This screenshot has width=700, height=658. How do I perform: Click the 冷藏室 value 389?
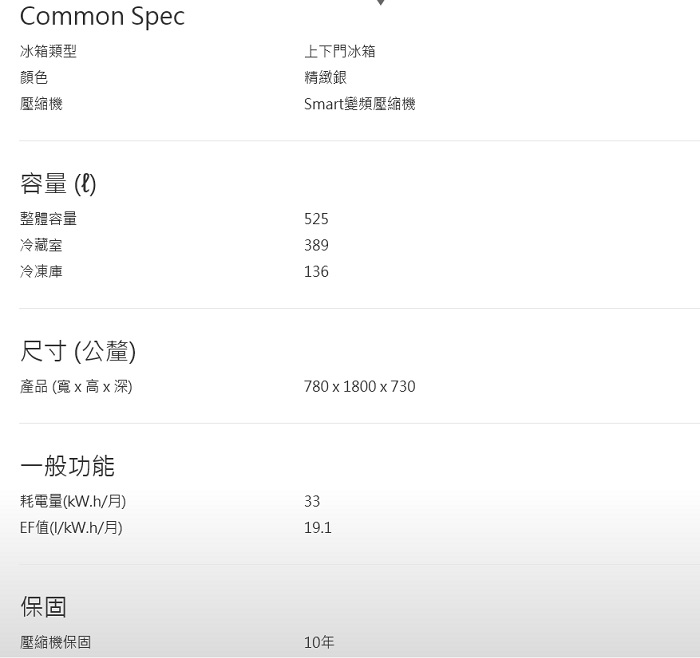pyautogui.click(x=317, y=245)
